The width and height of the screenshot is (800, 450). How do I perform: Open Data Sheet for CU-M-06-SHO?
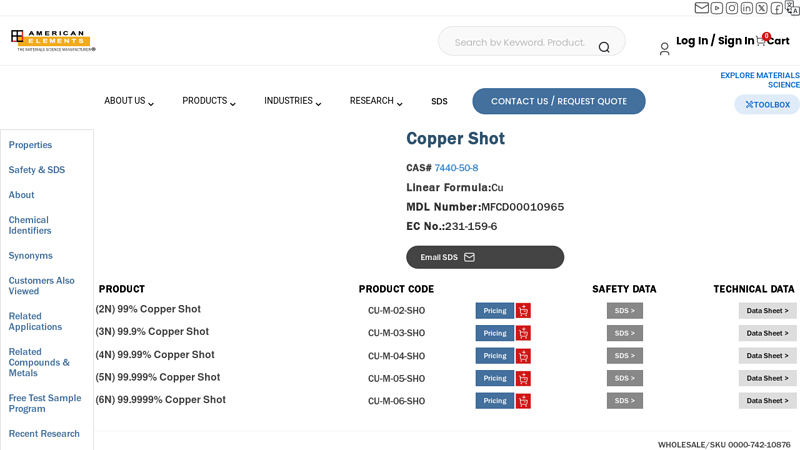767,401
